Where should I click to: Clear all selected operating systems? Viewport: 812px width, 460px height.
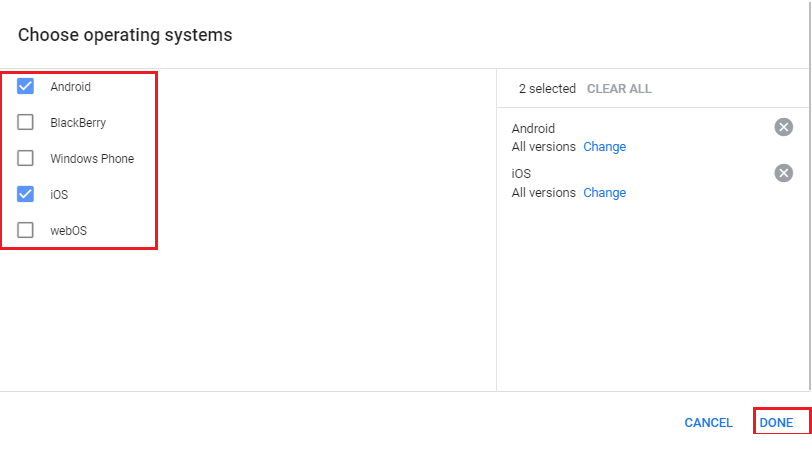(x=619, y=89)
